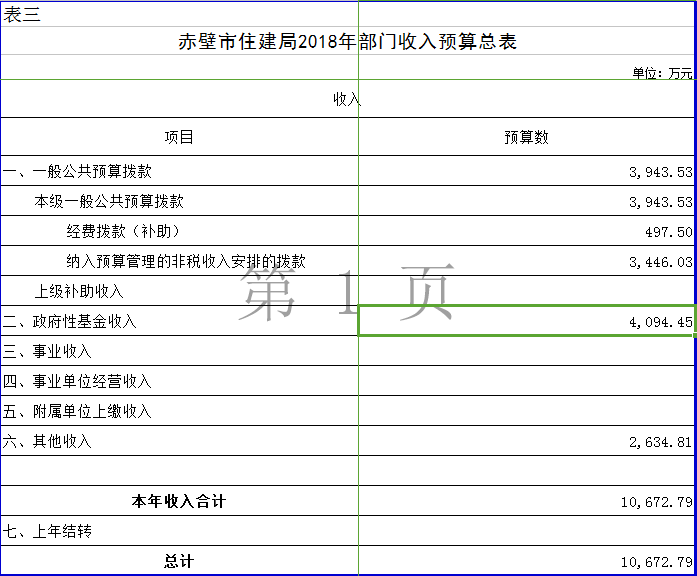
Task: Select the value 497.50
Action: (669, 232)
